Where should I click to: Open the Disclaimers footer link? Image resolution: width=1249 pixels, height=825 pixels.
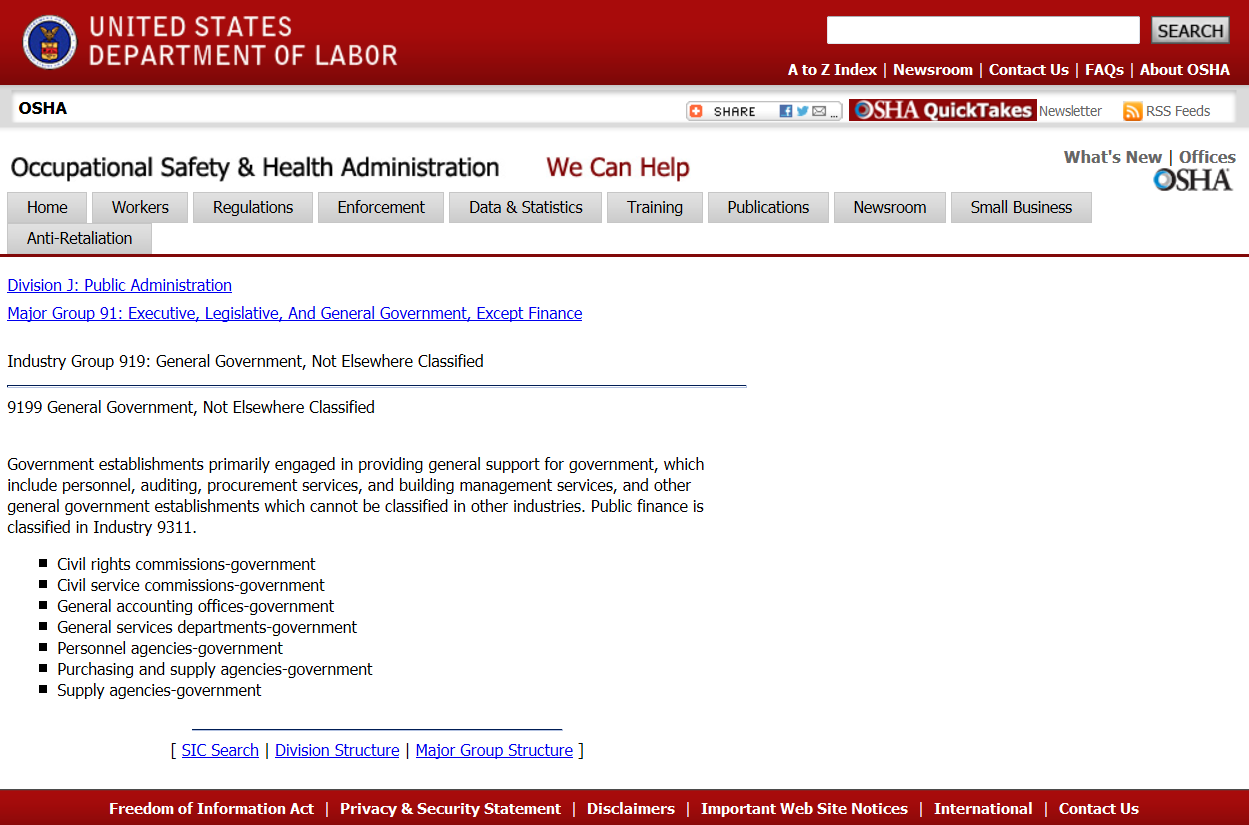click(631, 808)
